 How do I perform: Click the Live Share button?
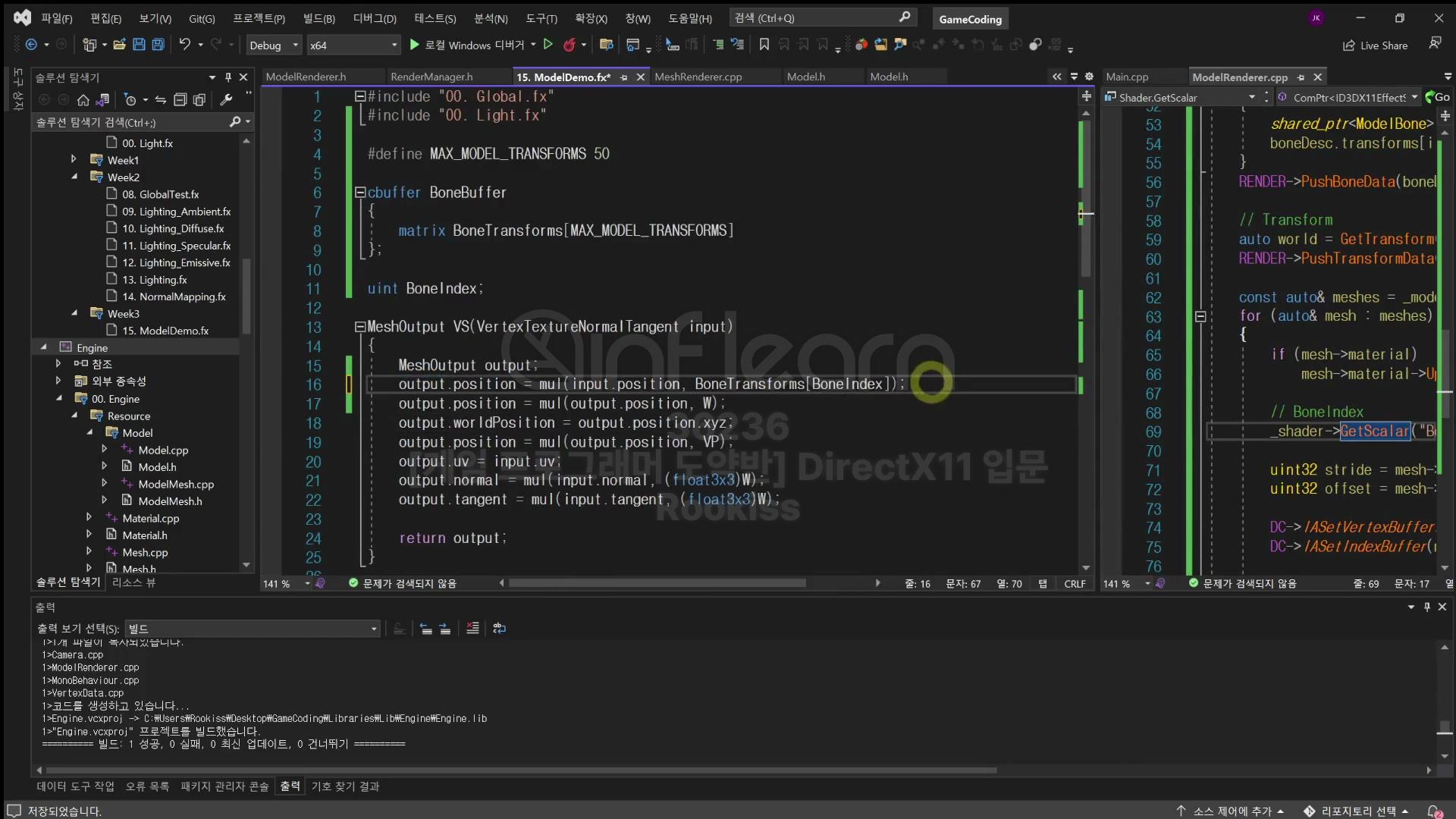pyautogui.click(x=1375, y=45)
